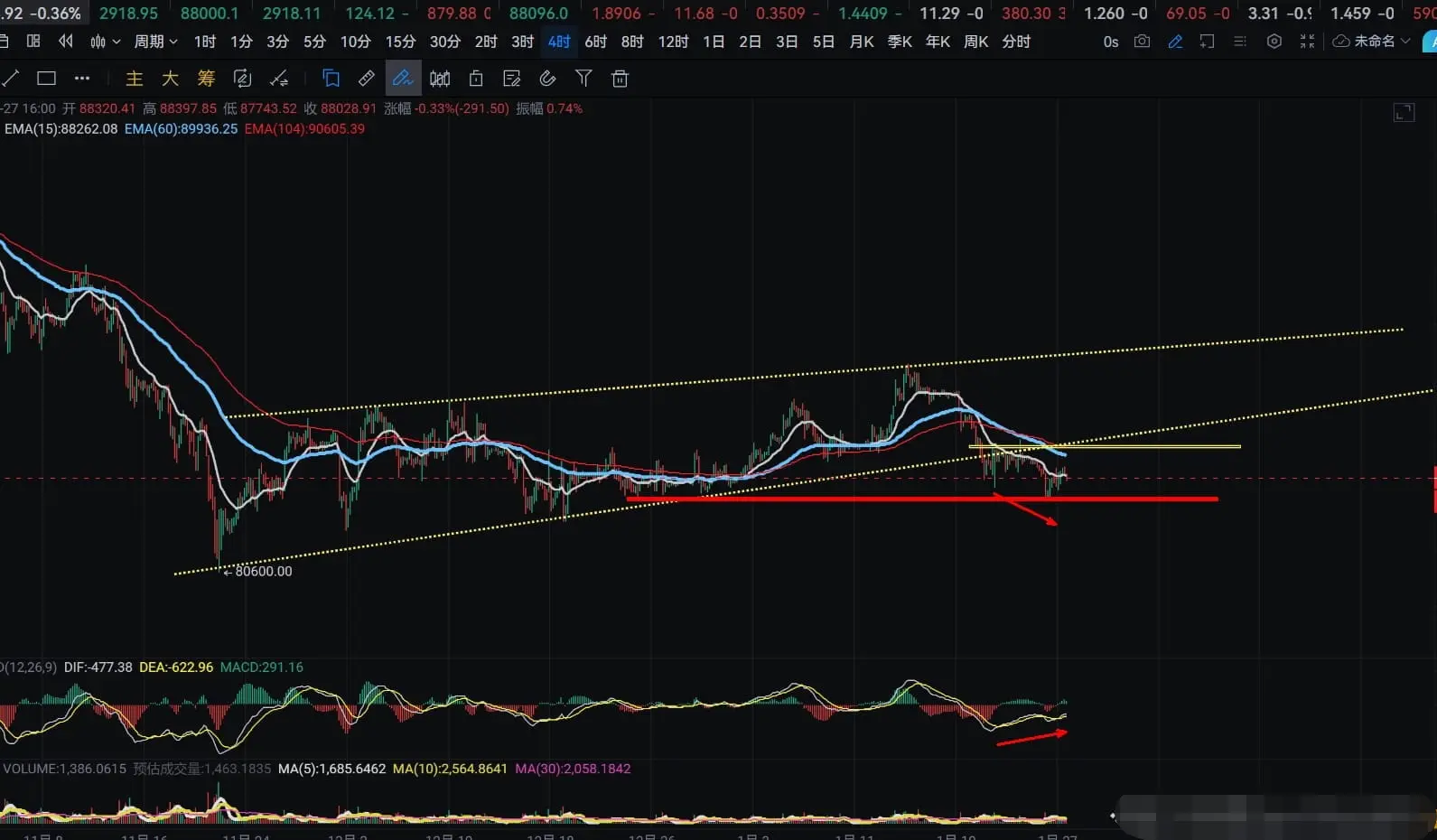Select the rectangle drawing tool
1437x840 pixels.
point(46,79)
